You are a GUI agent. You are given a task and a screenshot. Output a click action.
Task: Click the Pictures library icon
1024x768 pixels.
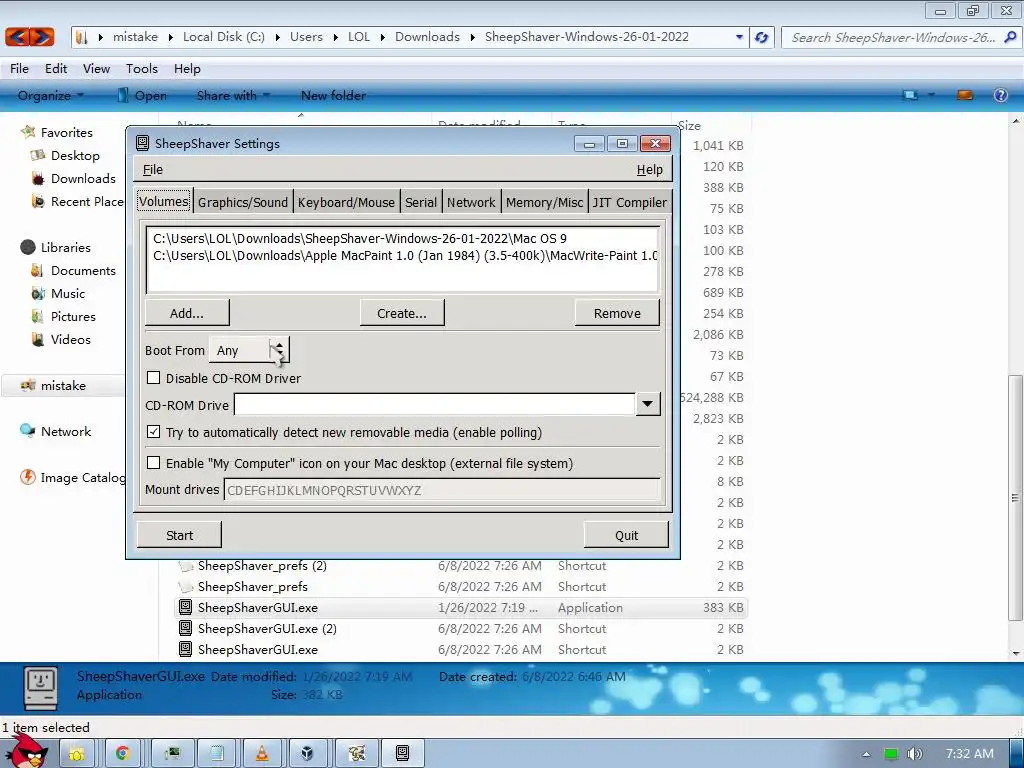(37, 316)
